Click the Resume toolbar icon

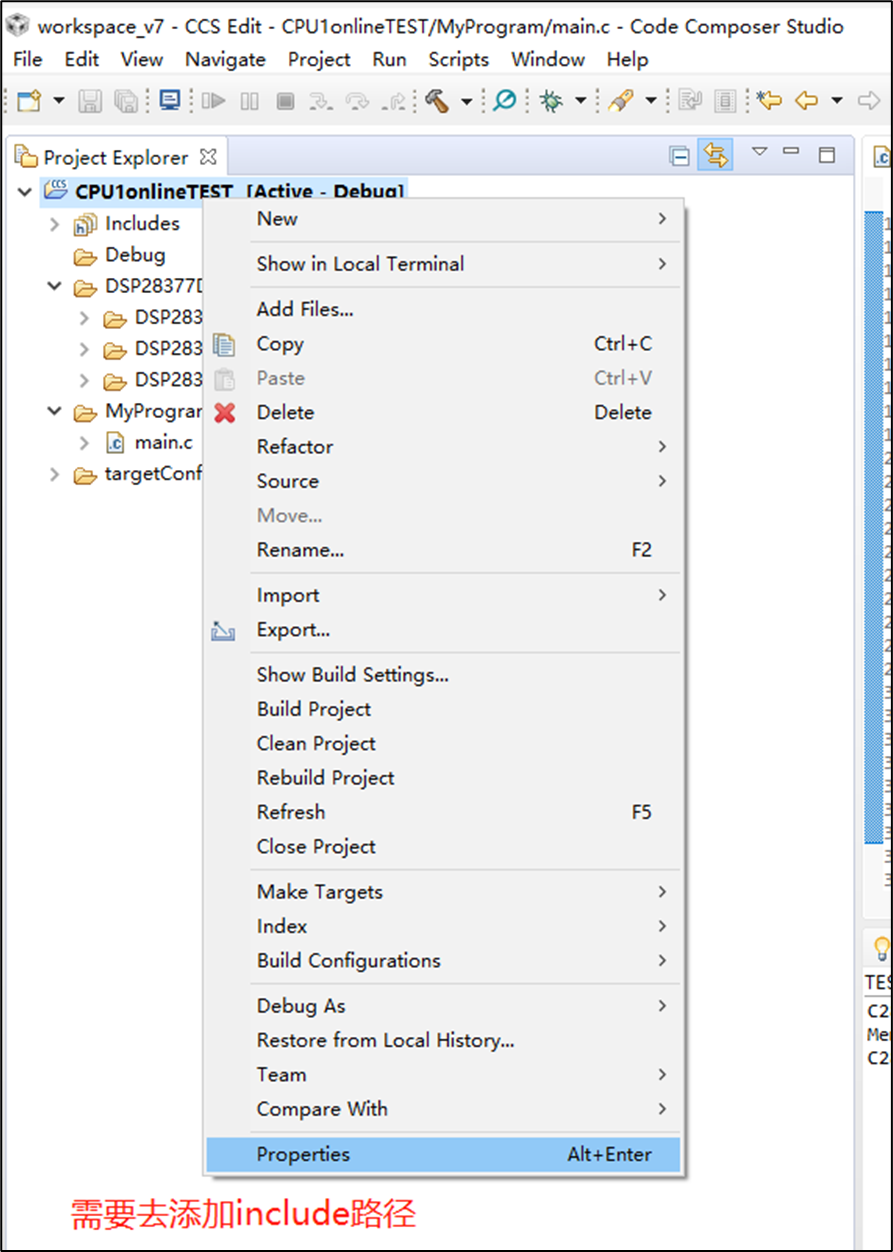(213, 101)
